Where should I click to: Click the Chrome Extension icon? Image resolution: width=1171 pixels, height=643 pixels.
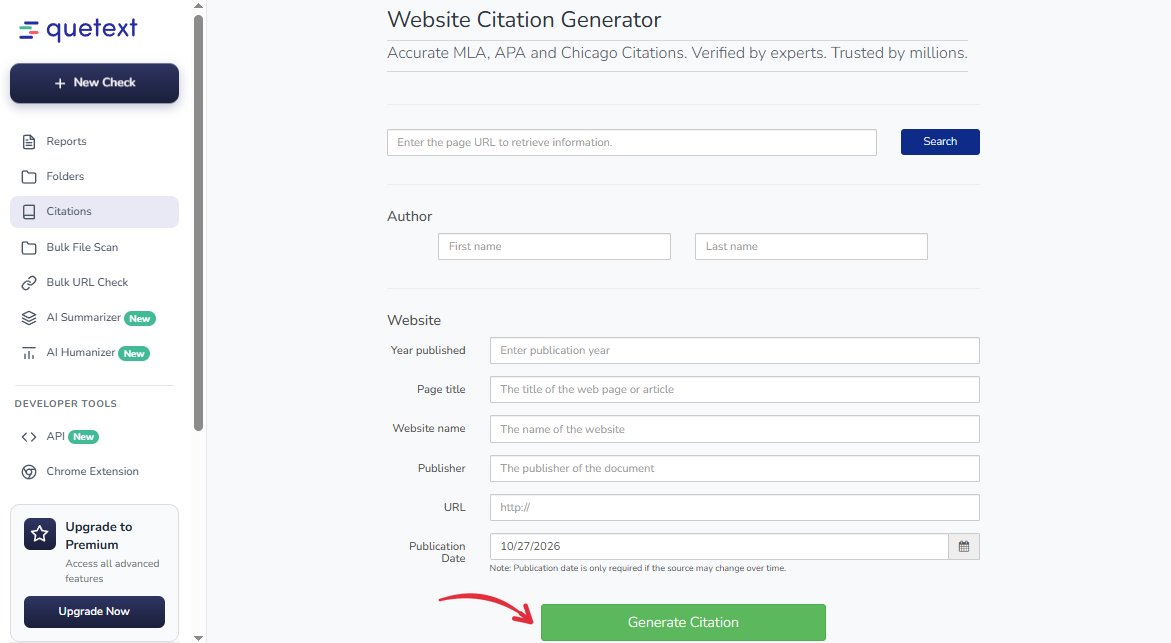point(29,472)
